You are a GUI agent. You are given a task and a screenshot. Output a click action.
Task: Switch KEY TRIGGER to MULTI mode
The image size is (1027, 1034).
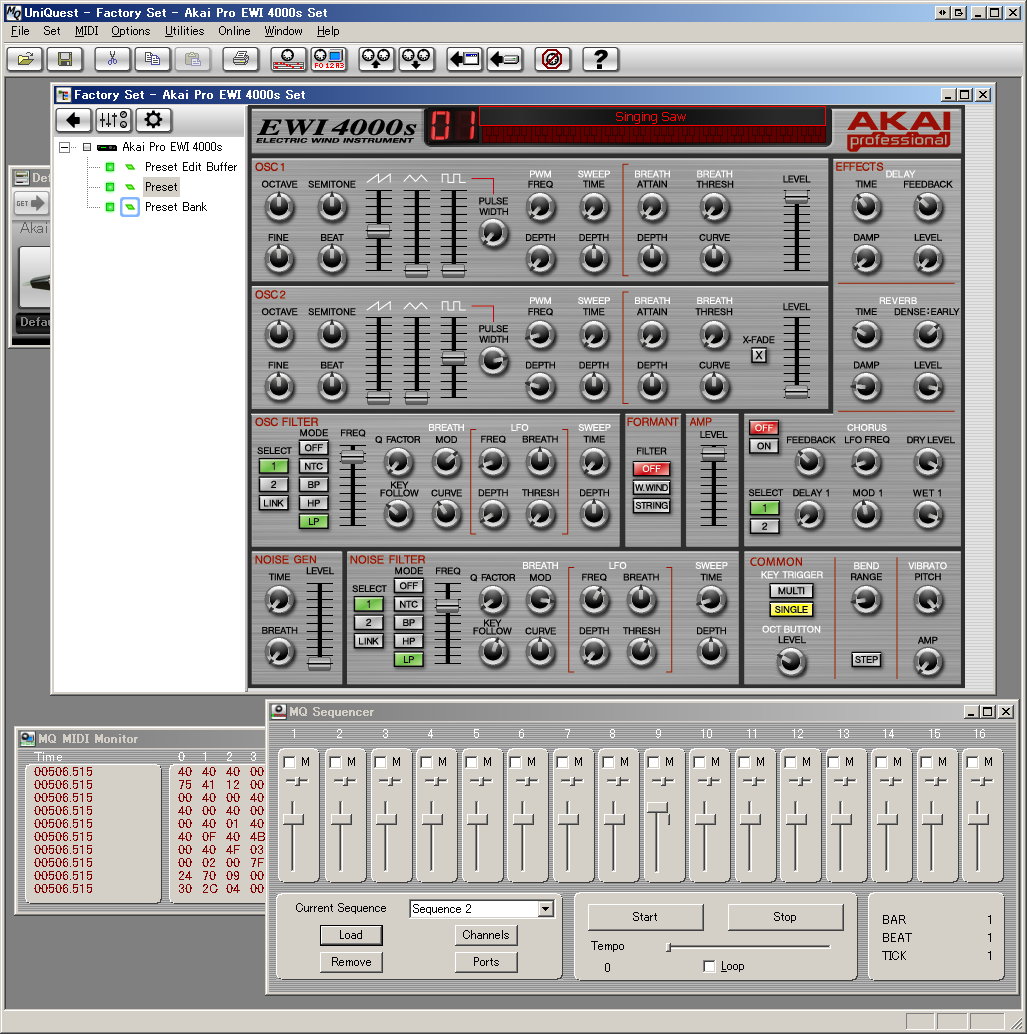pos(791,591)
